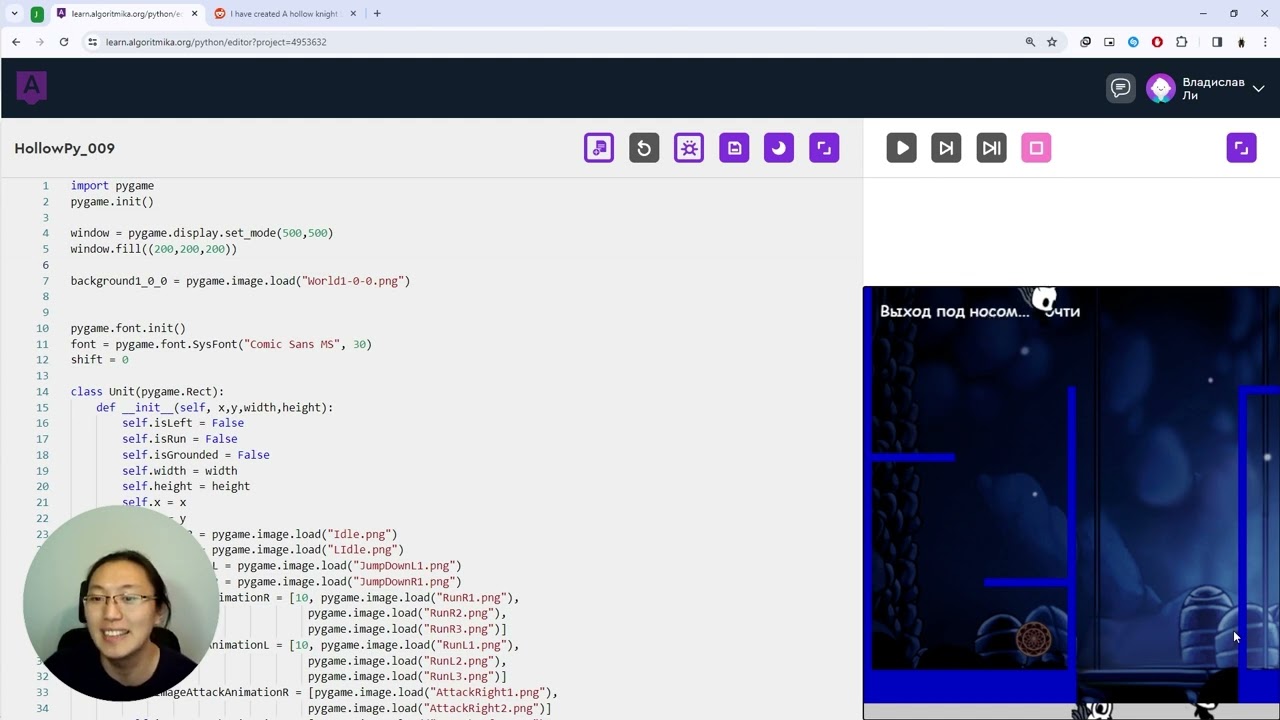The width and height of the screenshot is (1280, 720).
Task: Click the browser forward arrow
Action: point(40,42)
